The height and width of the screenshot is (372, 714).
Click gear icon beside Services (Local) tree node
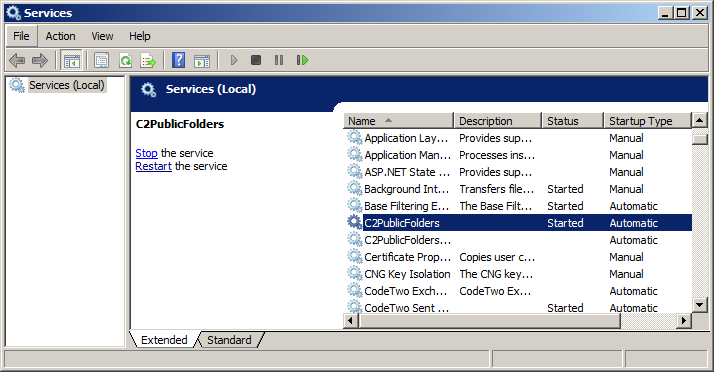17,85
